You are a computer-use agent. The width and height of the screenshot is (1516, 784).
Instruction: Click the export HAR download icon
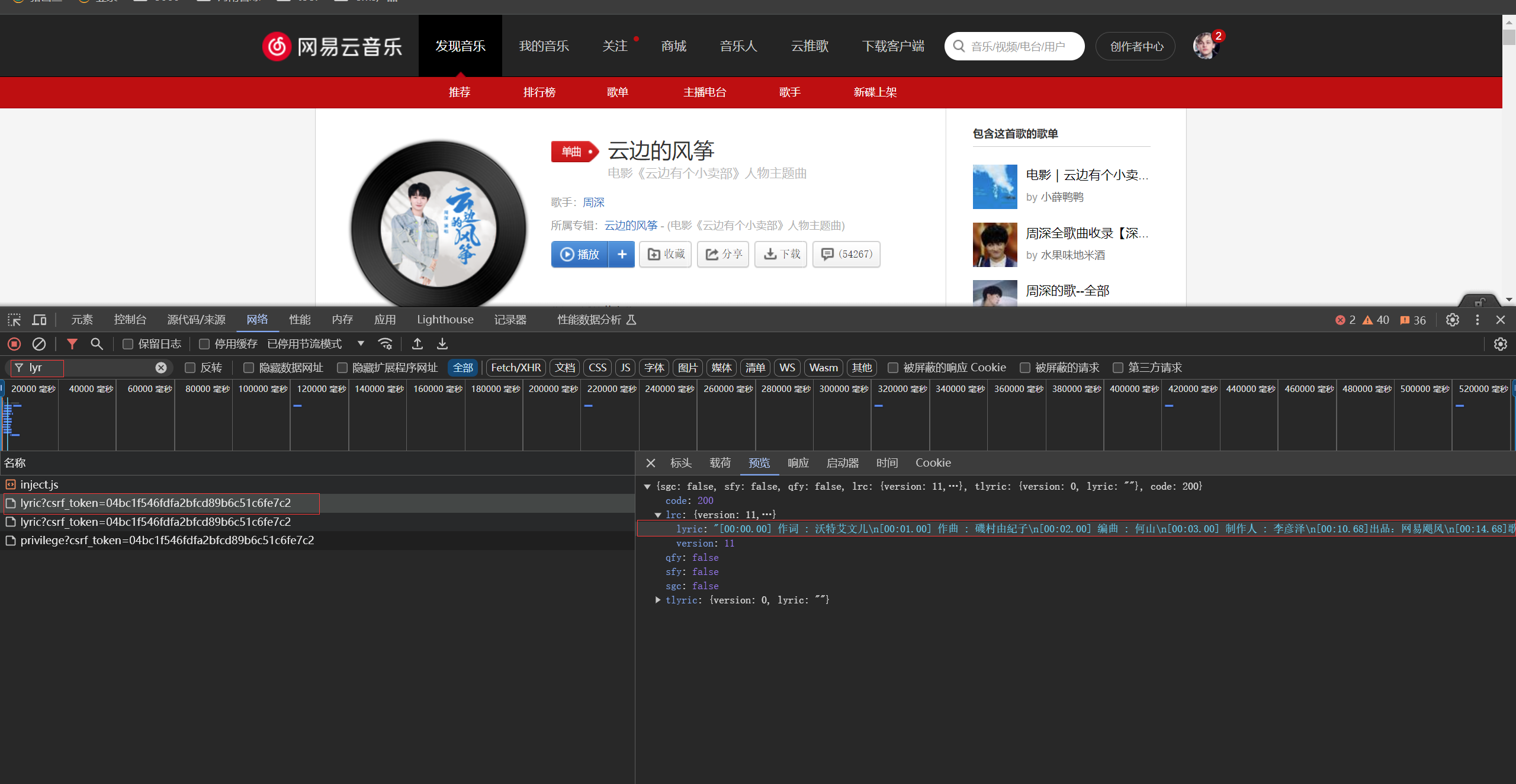442,344
